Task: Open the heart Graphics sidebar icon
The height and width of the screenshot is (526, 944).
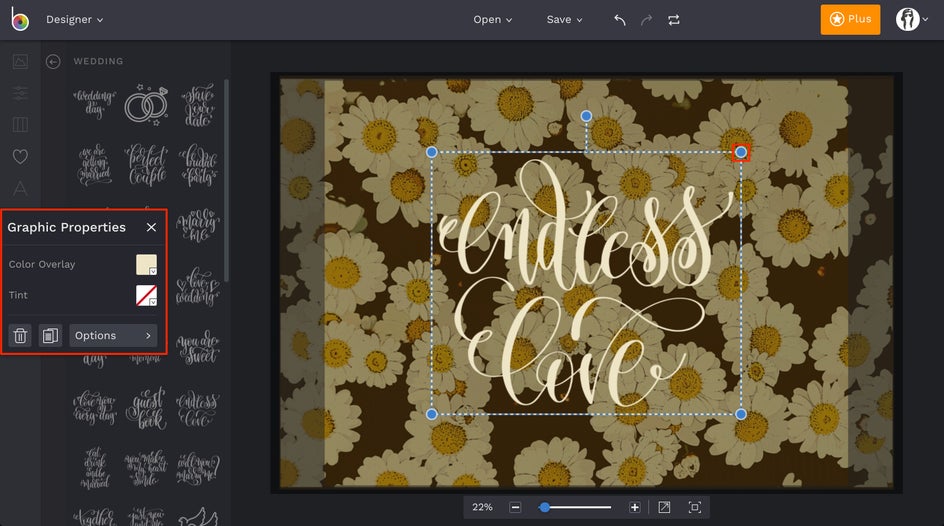Action: 20,157
